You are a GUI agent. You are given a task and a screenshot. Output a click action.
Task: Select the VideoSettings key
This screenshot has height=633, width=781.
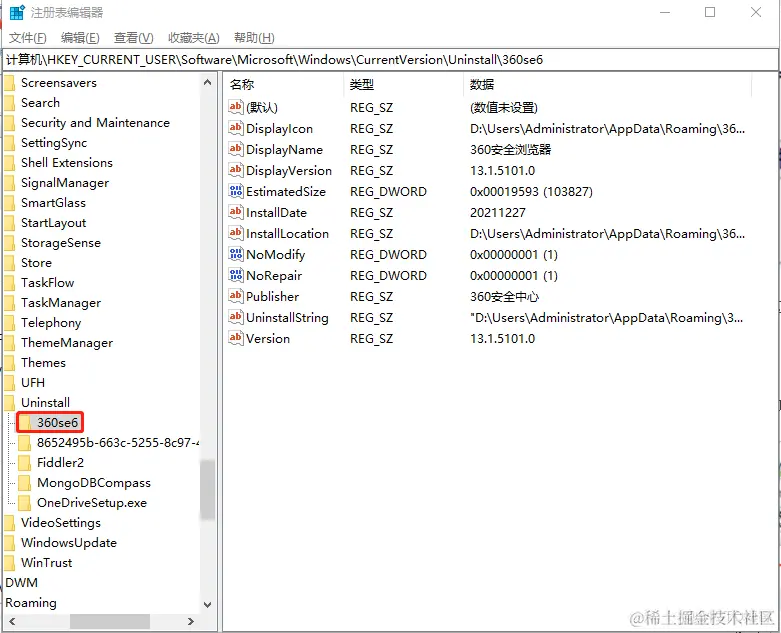pyautogui.click(x=61, y=522)
